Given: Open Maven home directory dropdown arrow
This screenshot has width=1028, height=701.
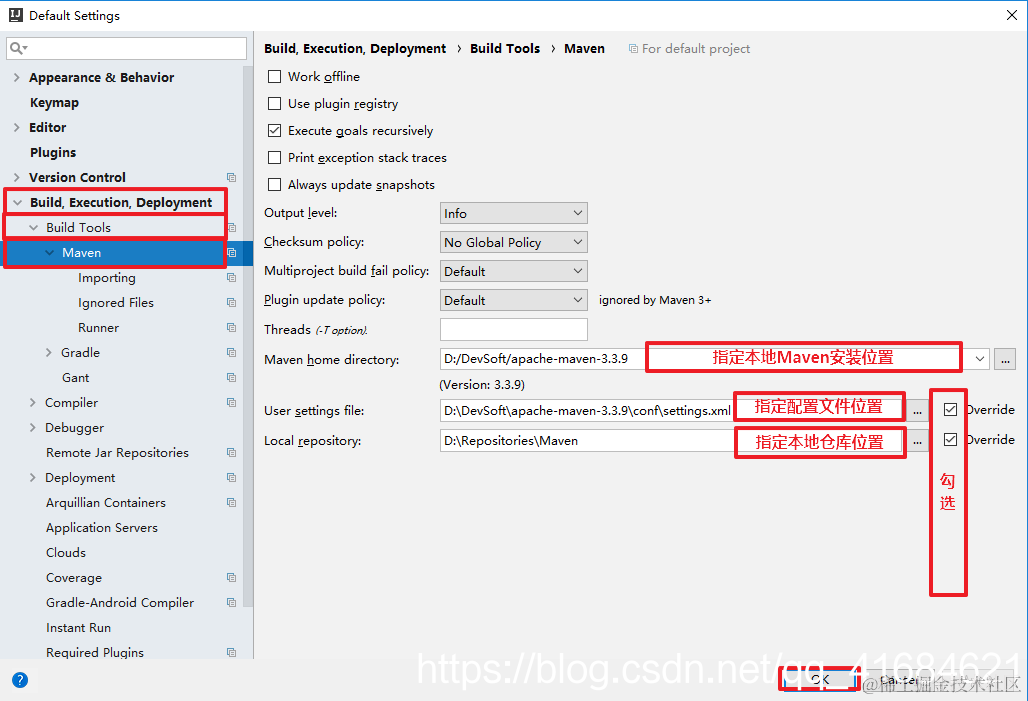Looking at the screenshot, I should pos(979,359).
